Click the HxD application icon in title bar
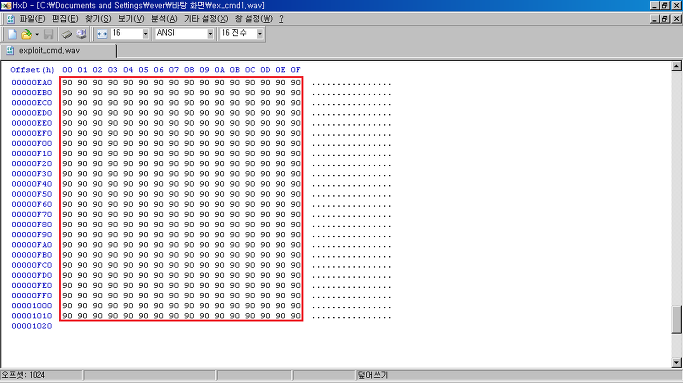The width and height of the screenshot is (683, 383). coord(6,5)
